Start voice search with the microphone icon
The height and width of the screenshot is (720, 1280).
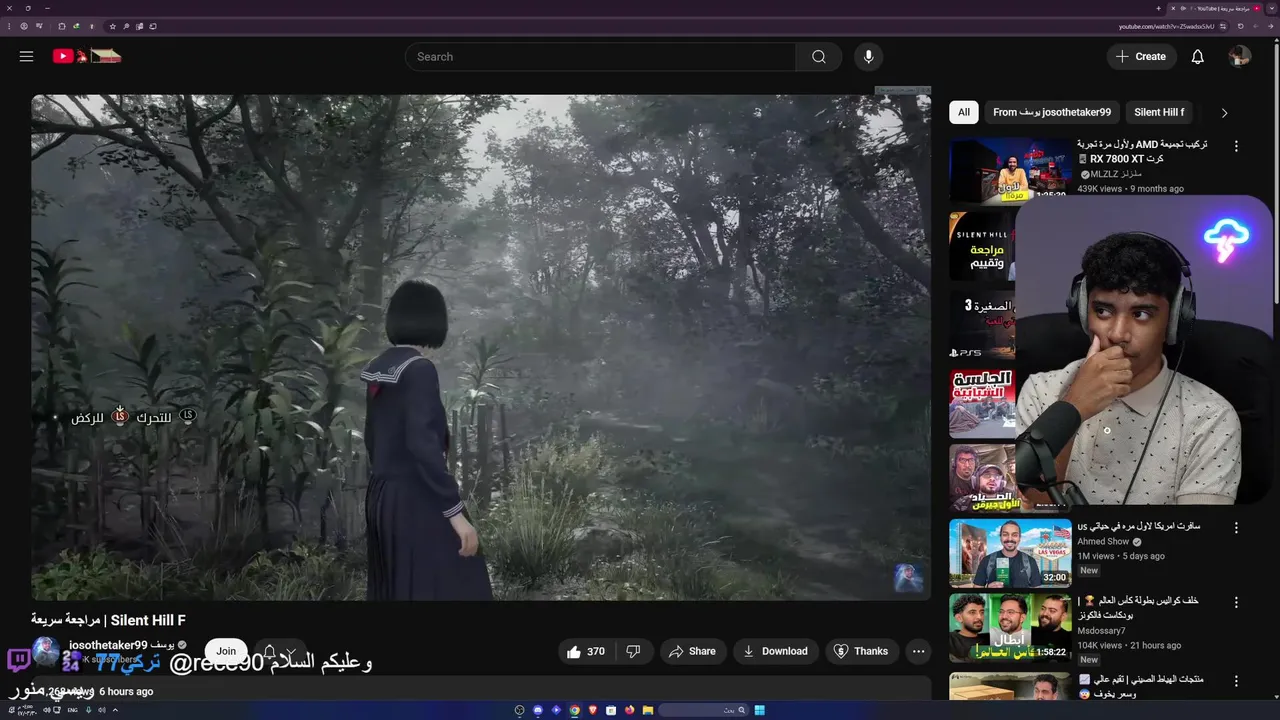click(x=868, y=57)
